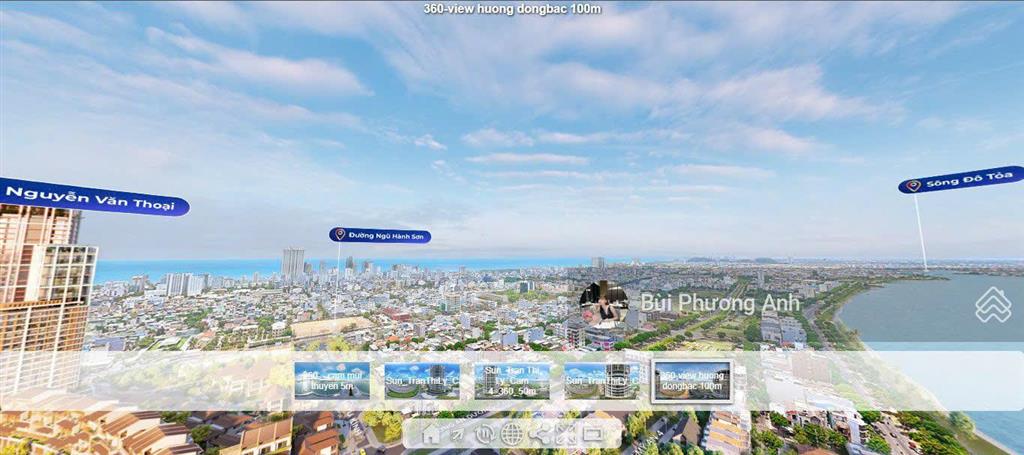Select the '360-view huong dongbac 100m' thumbnail
Viewport: 1024px width, 455px height.
click(692, 381)
